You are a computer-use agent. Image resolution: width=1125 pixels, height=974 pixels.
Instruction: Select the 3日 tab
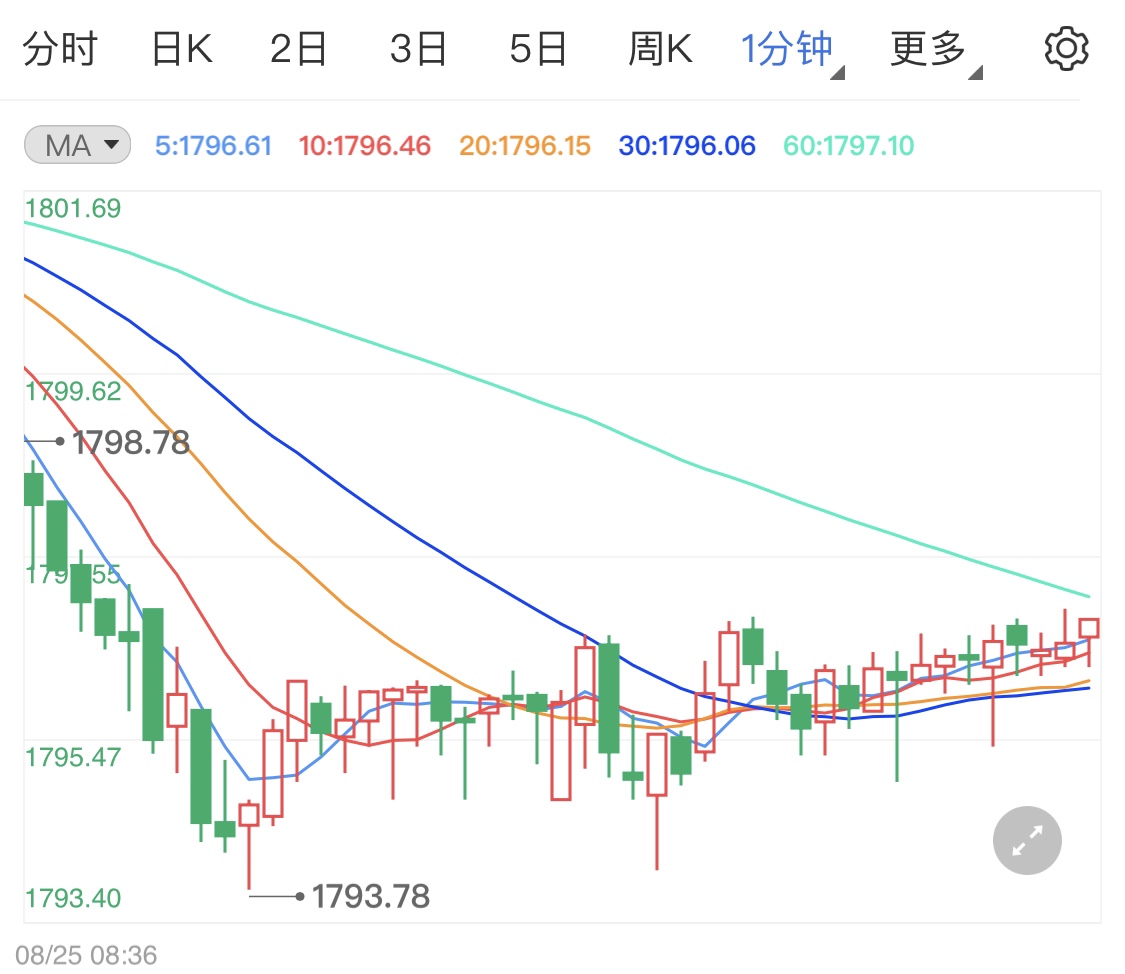point(418,49)
